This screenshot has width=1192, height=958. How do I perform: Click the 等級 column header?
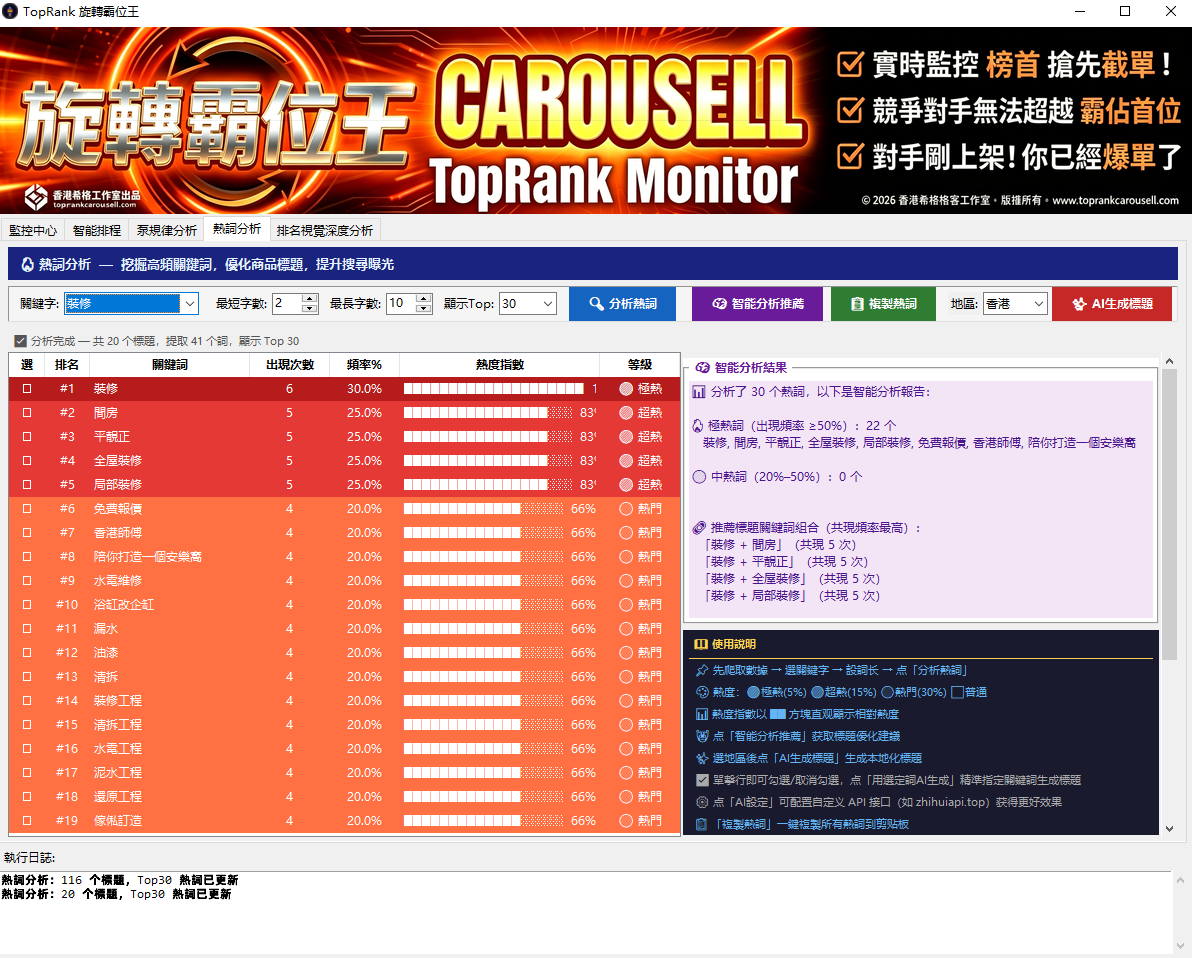(639, 365)
